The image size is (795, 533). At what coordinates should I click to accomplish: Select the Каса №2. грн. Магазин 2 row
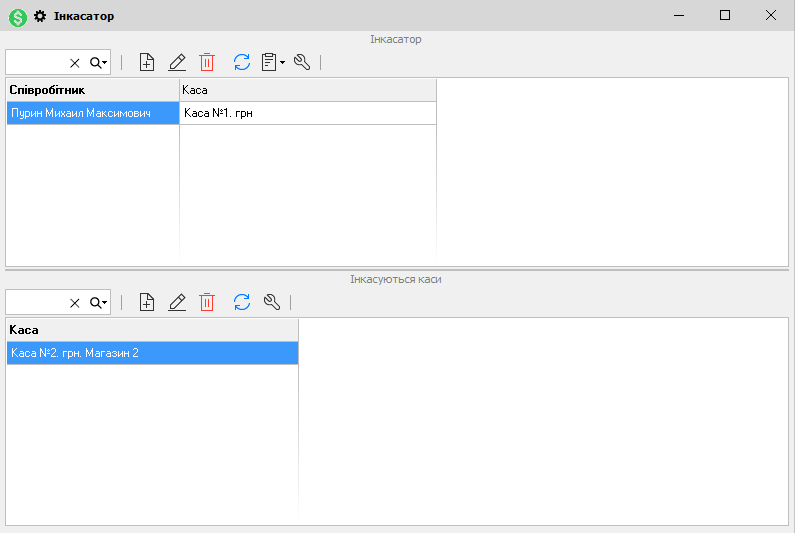coord(152,353)
